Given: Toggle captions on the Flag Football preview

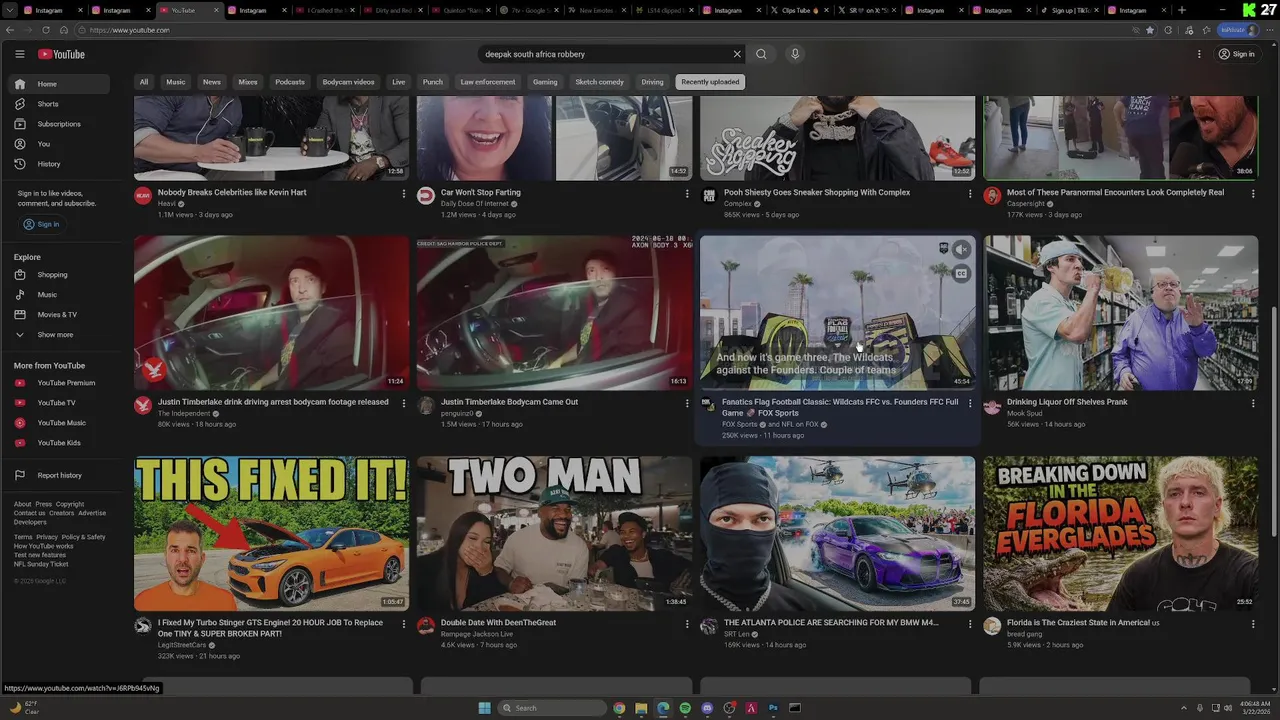Looking at the screenshot, I should 961,273.
